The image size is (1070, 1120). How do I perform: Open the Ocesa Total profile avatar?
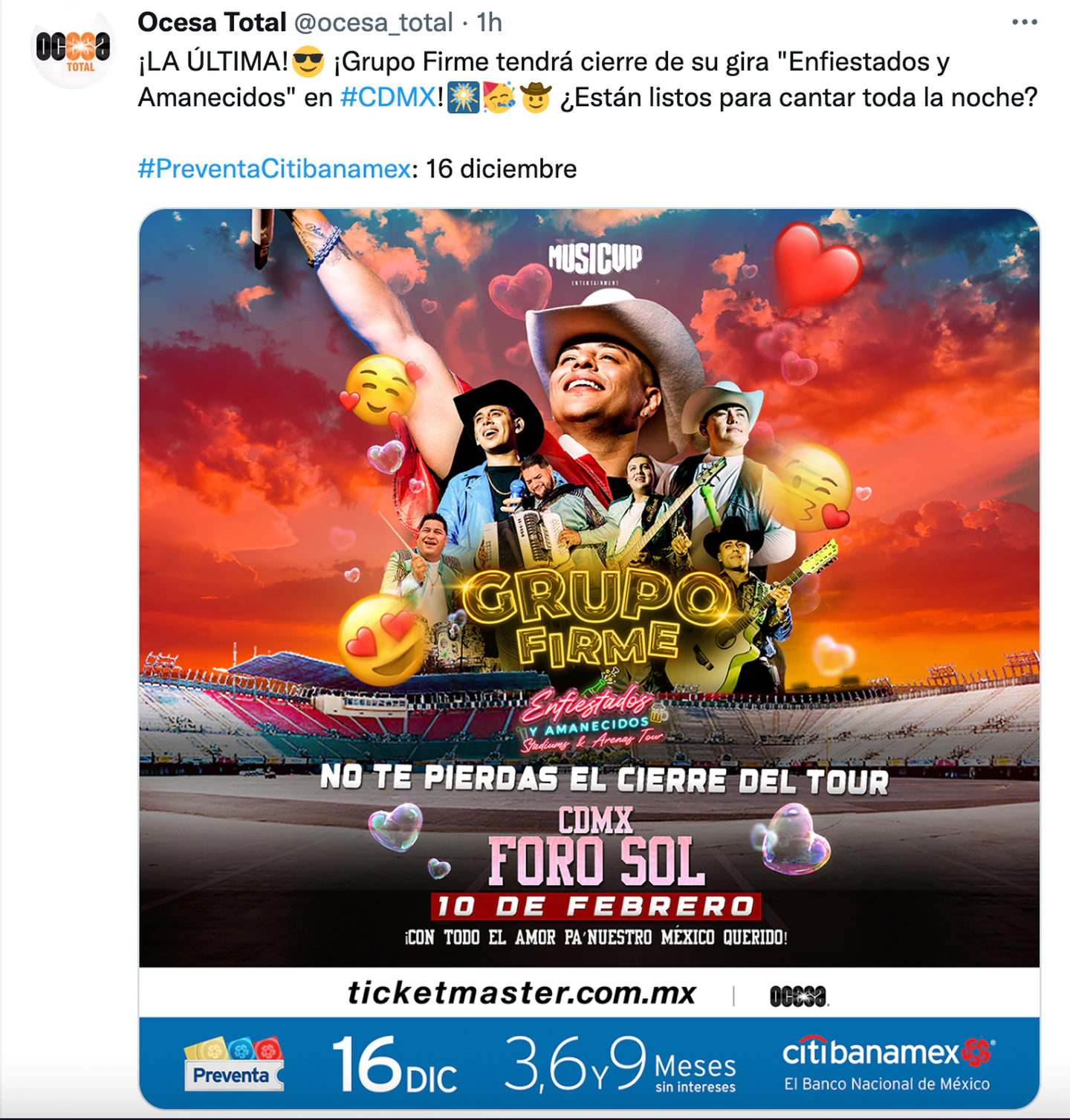click(73, 49)
